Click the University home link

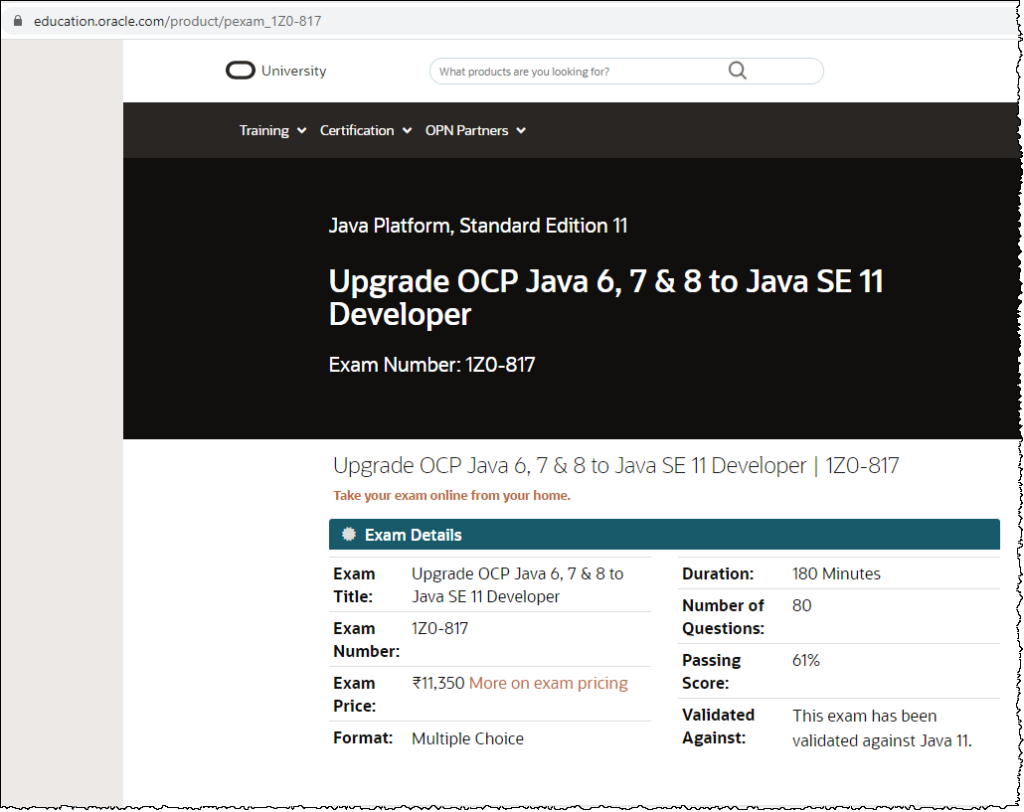pos(293,71)
